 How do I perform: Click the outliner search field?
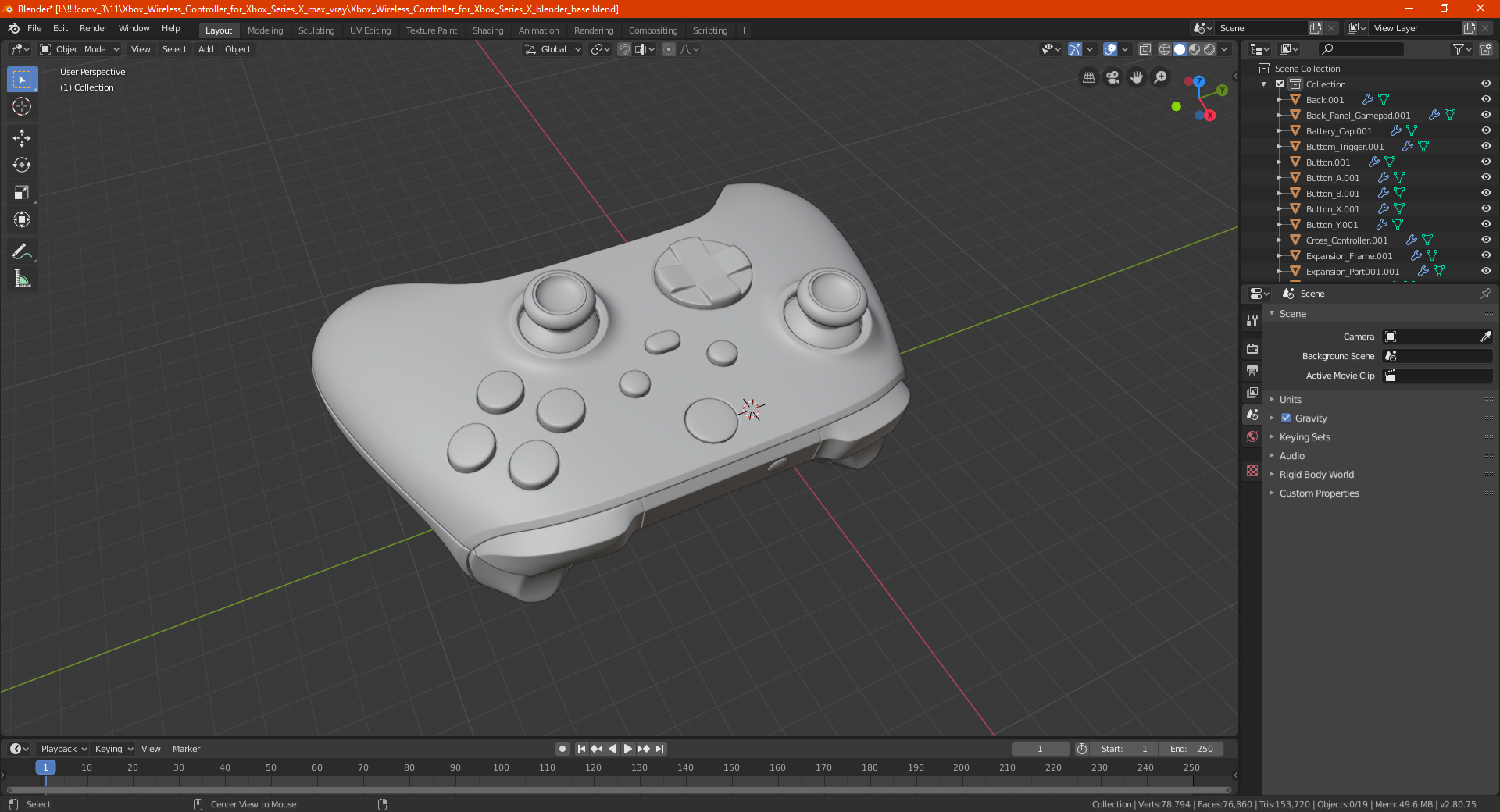1359,49
